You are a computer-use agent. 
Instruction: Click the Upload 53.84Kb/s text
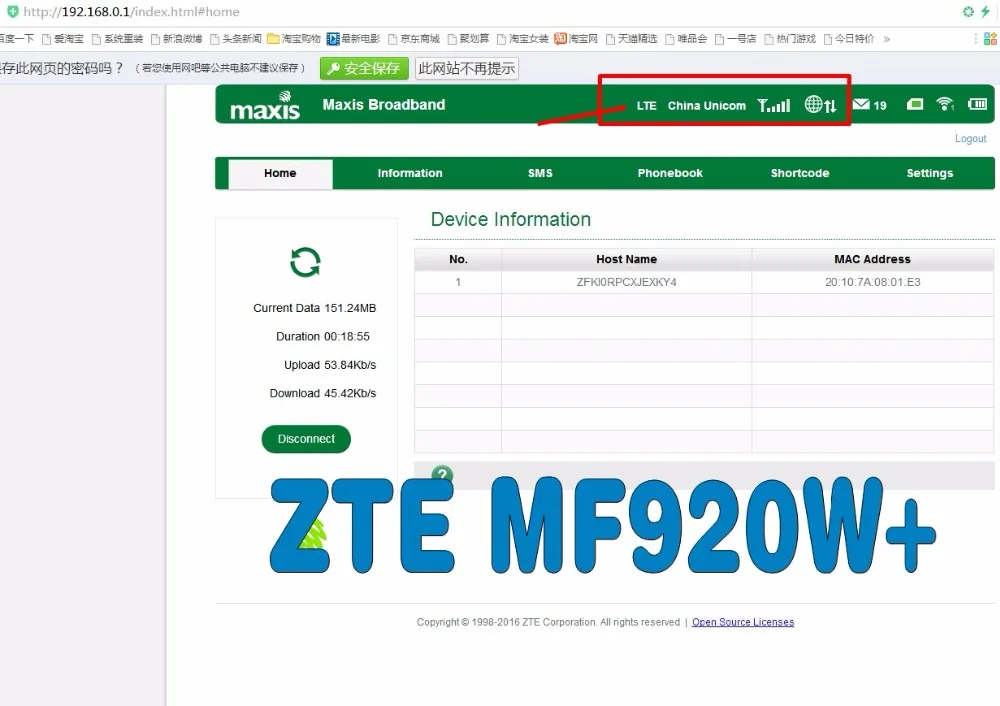pyautogui.click(x=330, y=365)
